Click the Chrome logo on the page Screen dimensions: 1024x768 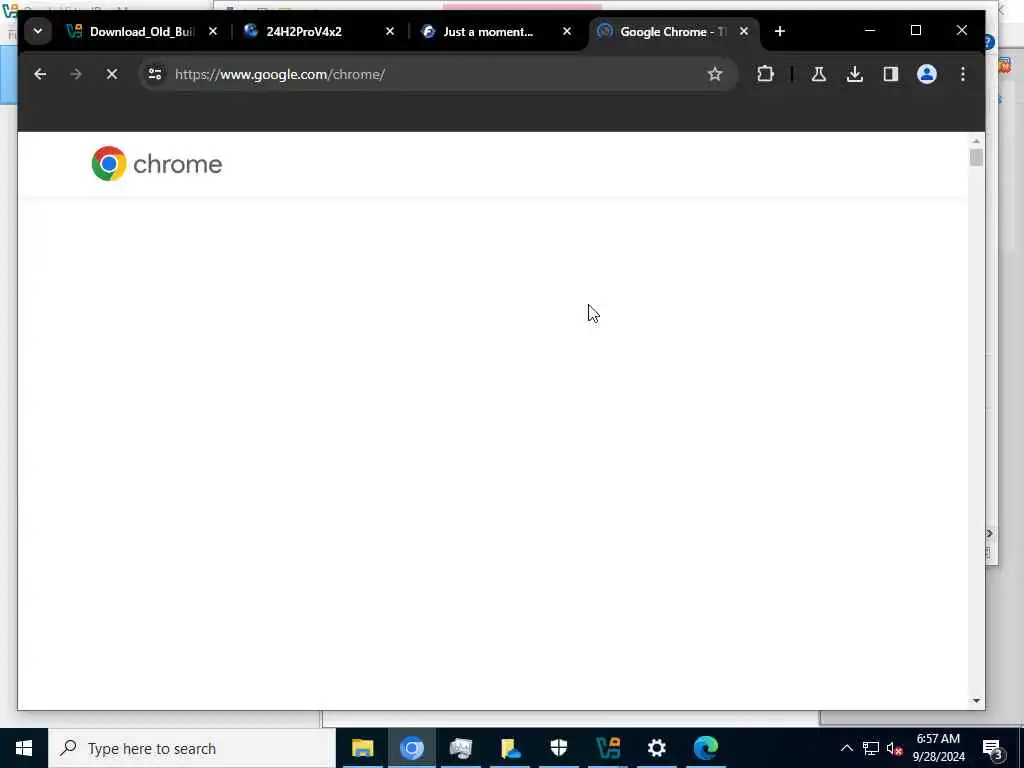pos(157,163)
